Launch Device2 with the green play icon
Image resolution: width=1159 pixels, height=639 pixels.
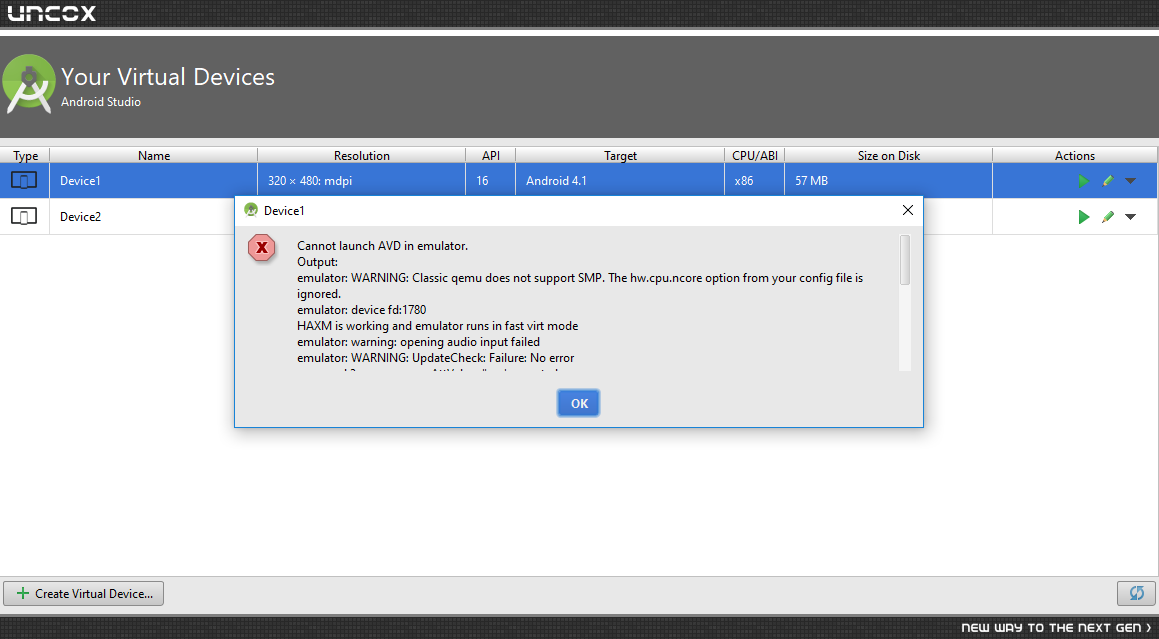(1084, 217)
